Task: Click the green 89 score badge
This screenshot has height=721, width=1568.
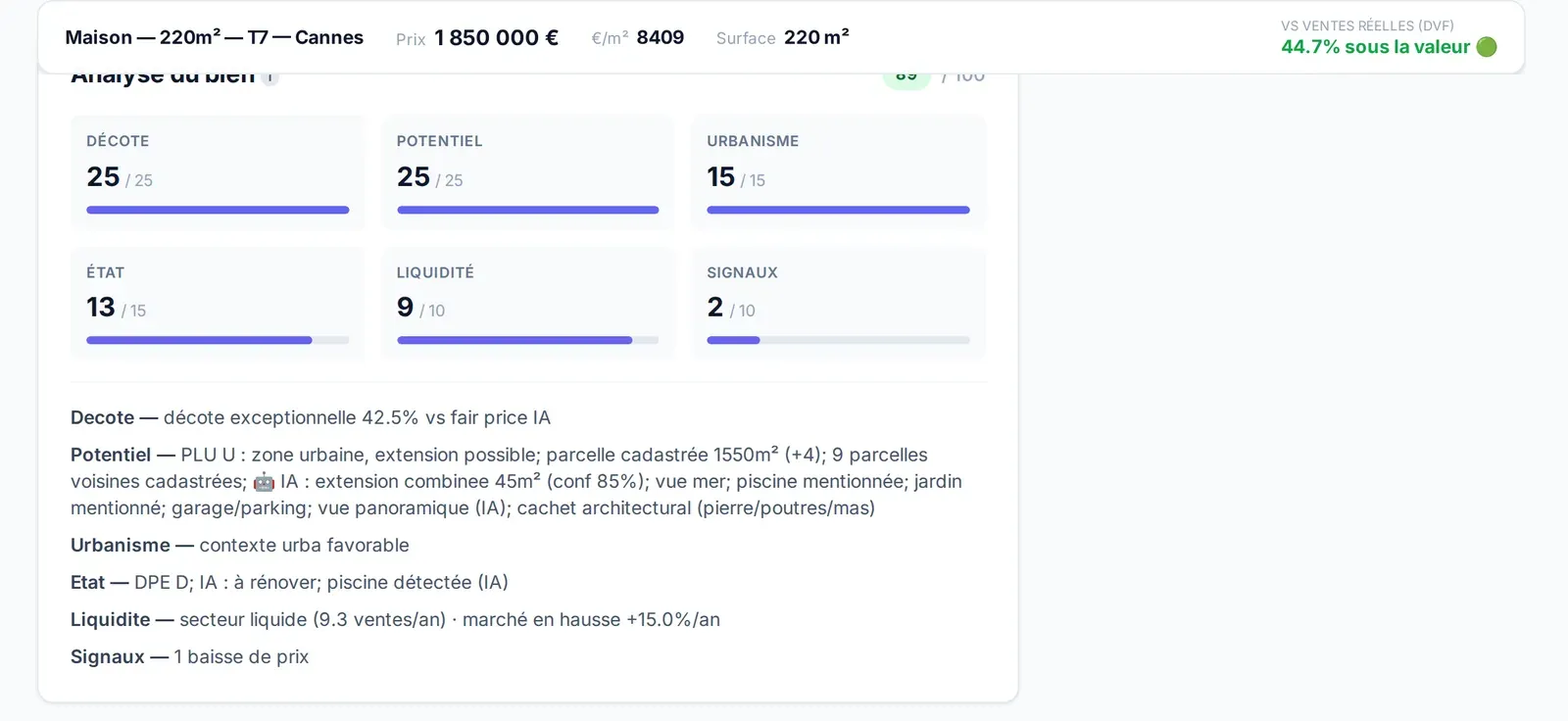Action: [906, 77]
